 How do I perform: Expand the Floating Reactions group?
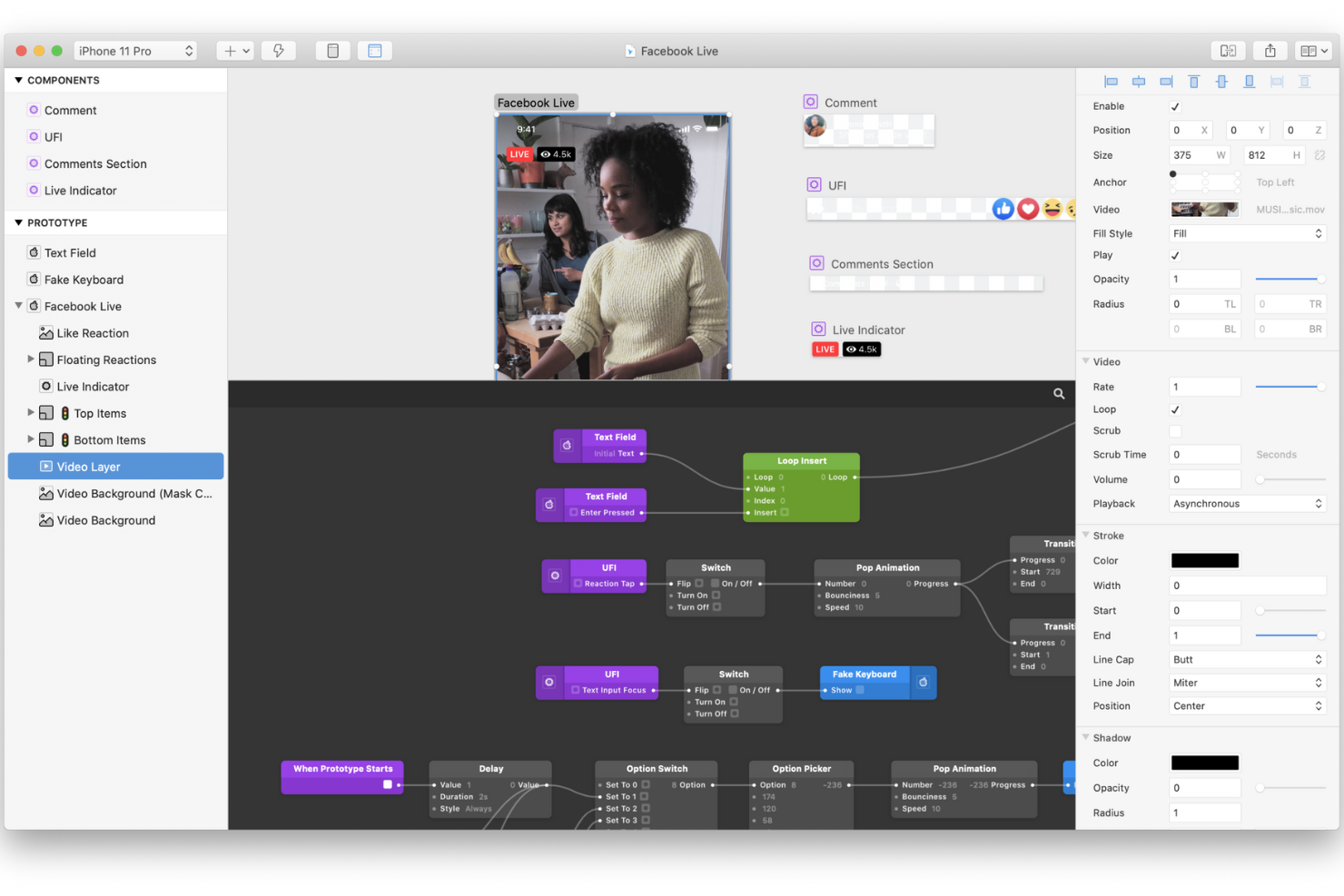(31, 359)
